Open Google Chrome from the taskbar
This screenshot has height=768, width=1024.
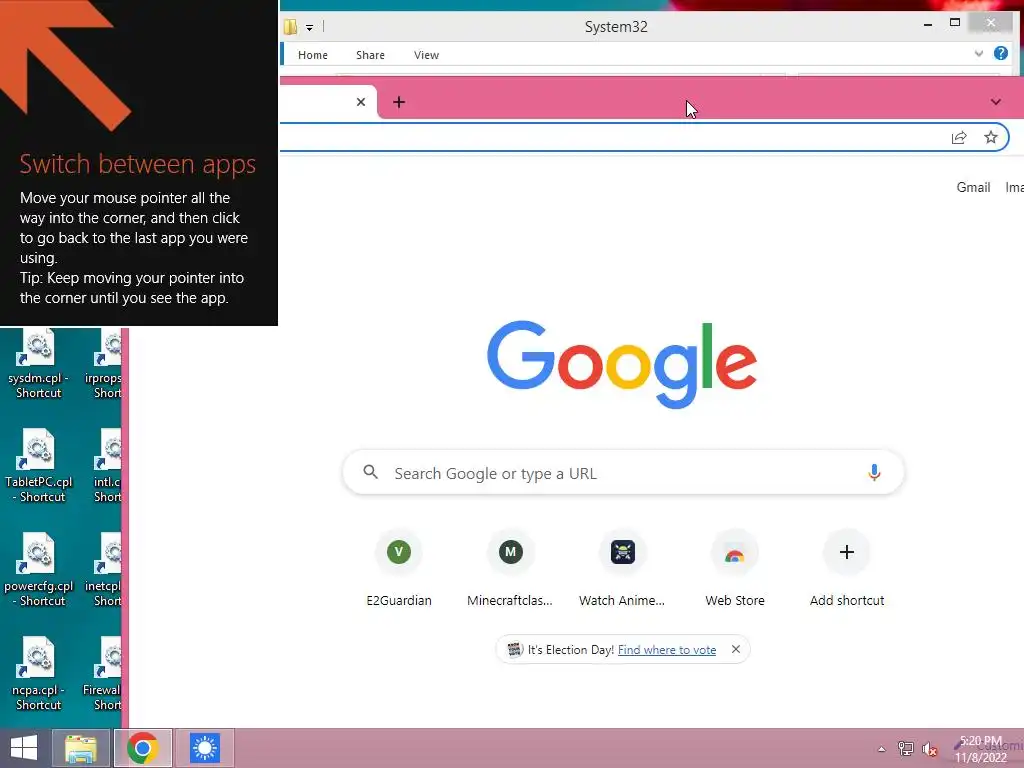point(143,748)
